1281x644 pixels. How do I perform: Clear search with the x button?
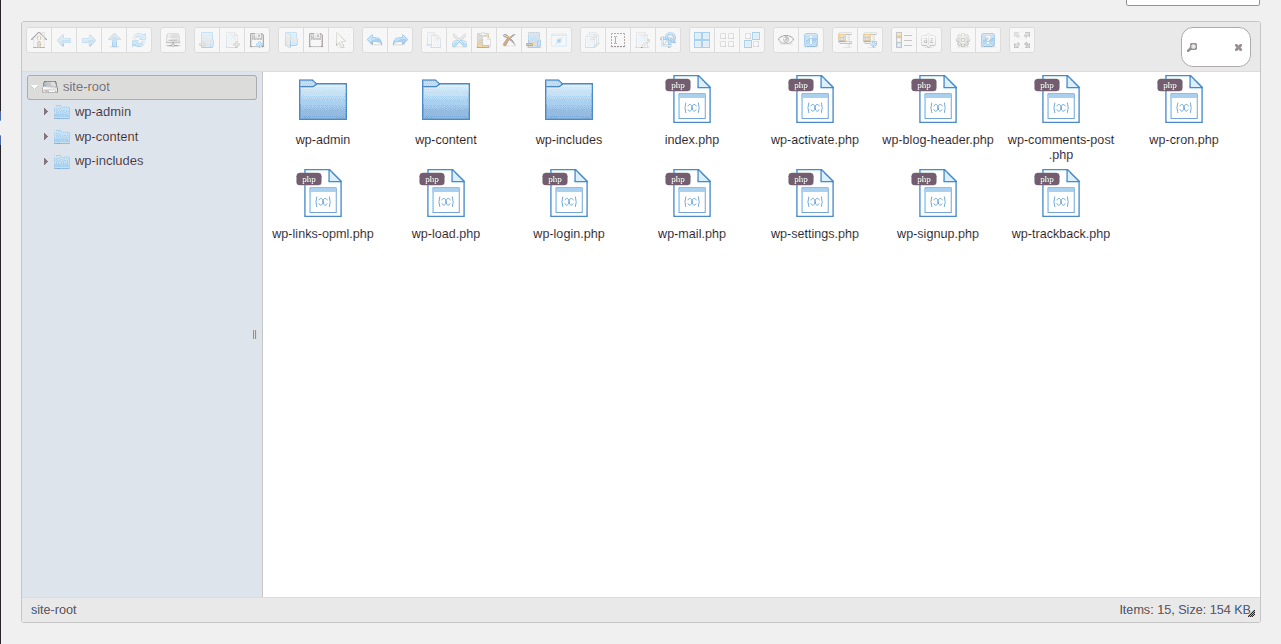pos(1238,47)
